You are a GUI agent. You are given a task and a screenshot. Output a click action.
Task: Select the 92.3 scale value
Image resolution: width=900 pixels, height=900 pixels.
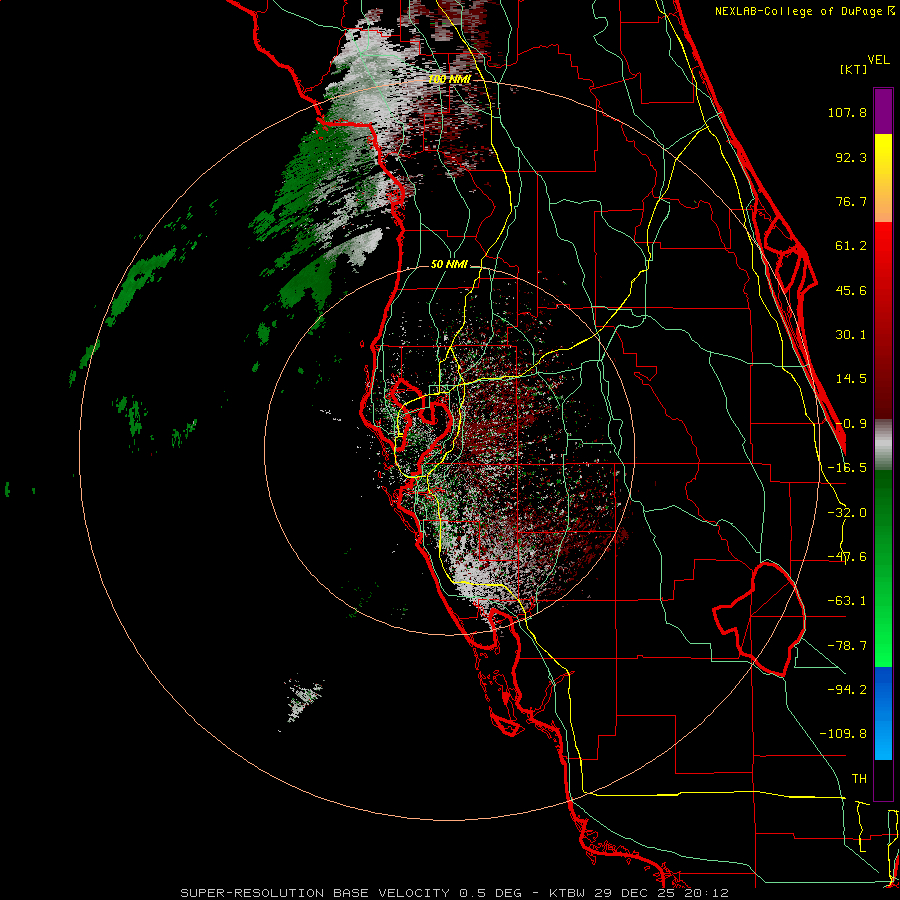click(x=851, y=157)
